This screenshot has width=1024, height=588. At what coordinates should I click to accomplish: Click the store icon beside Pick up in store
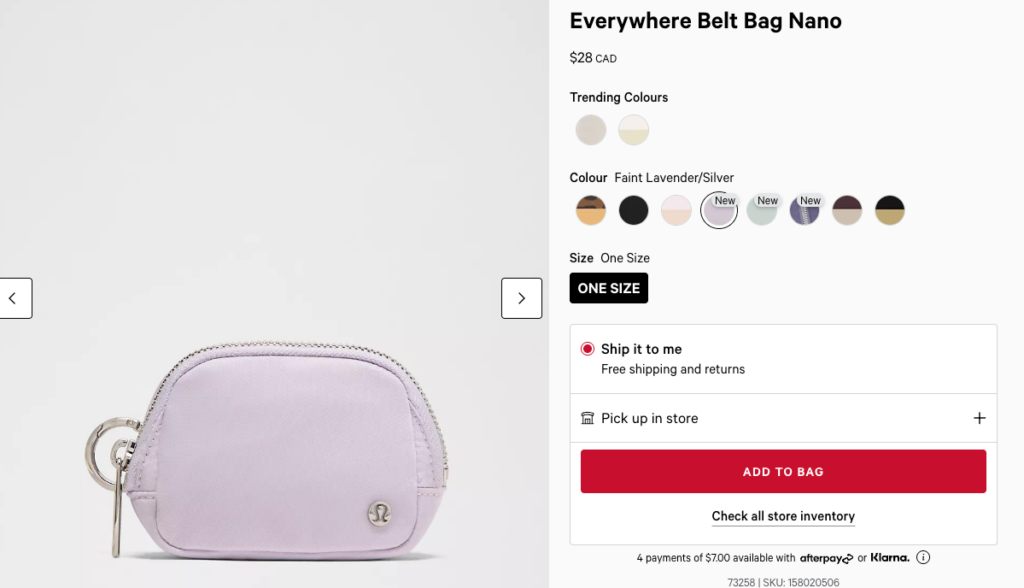coord(587,418)
